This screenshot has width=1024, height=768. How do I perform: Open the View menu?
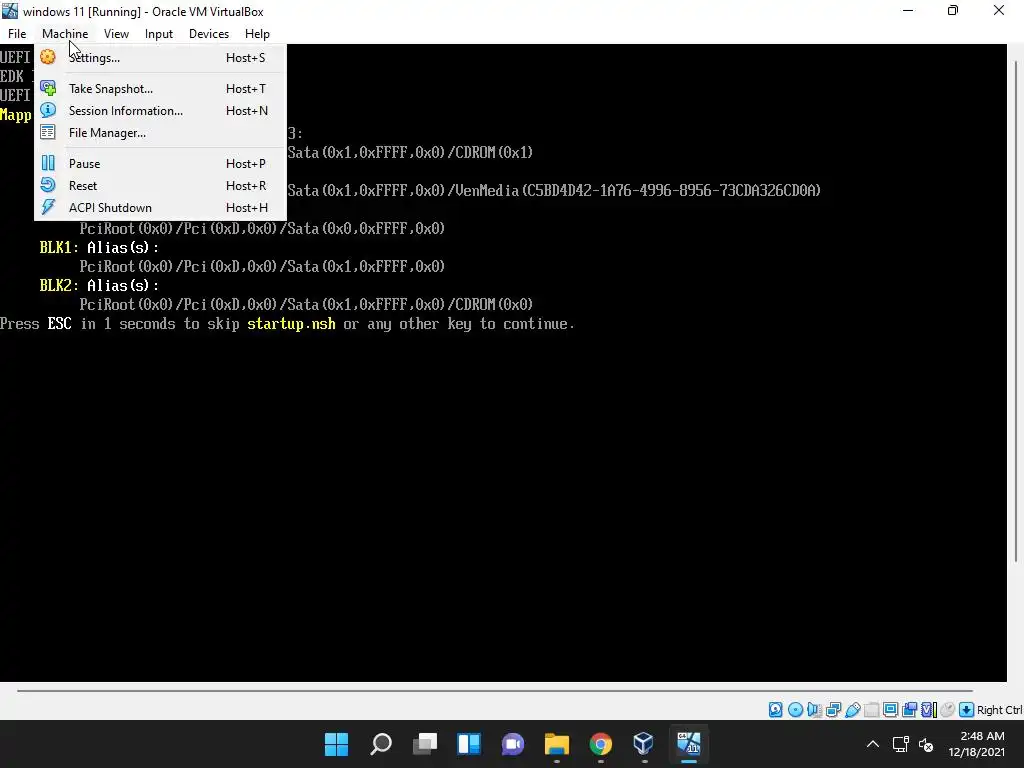(x=116, y=34)
